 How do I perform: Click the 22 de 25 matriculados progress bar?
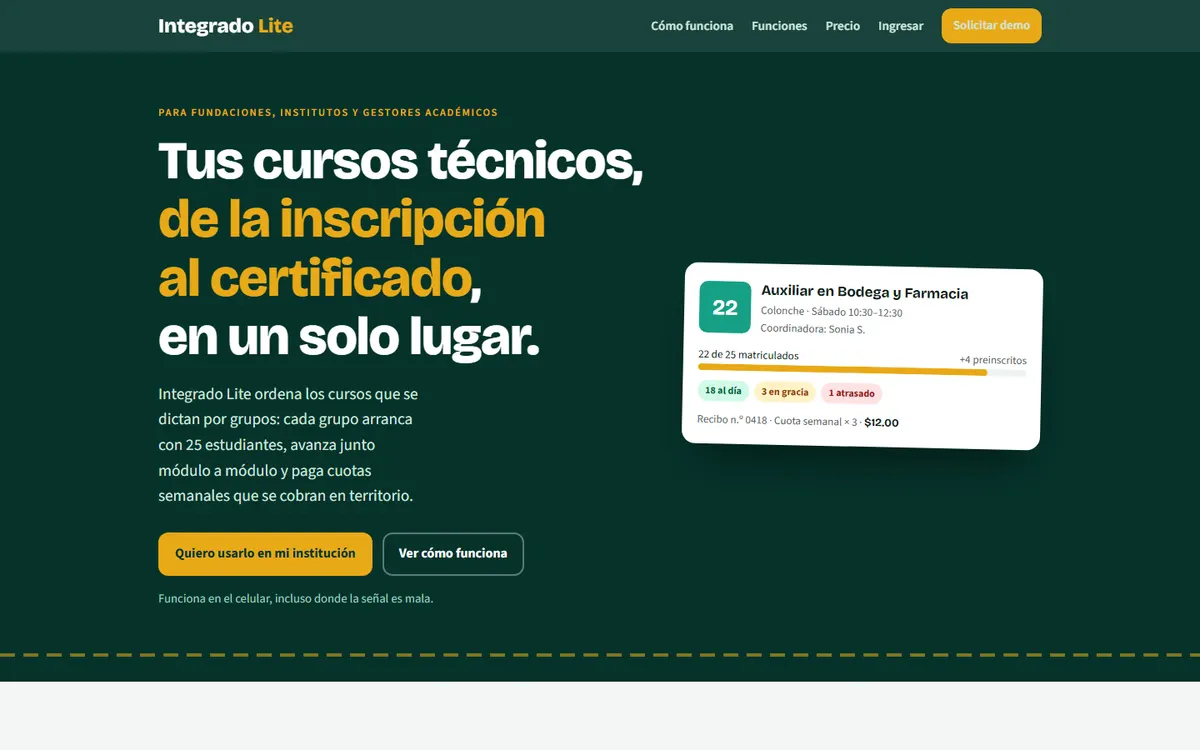[862, 371]
